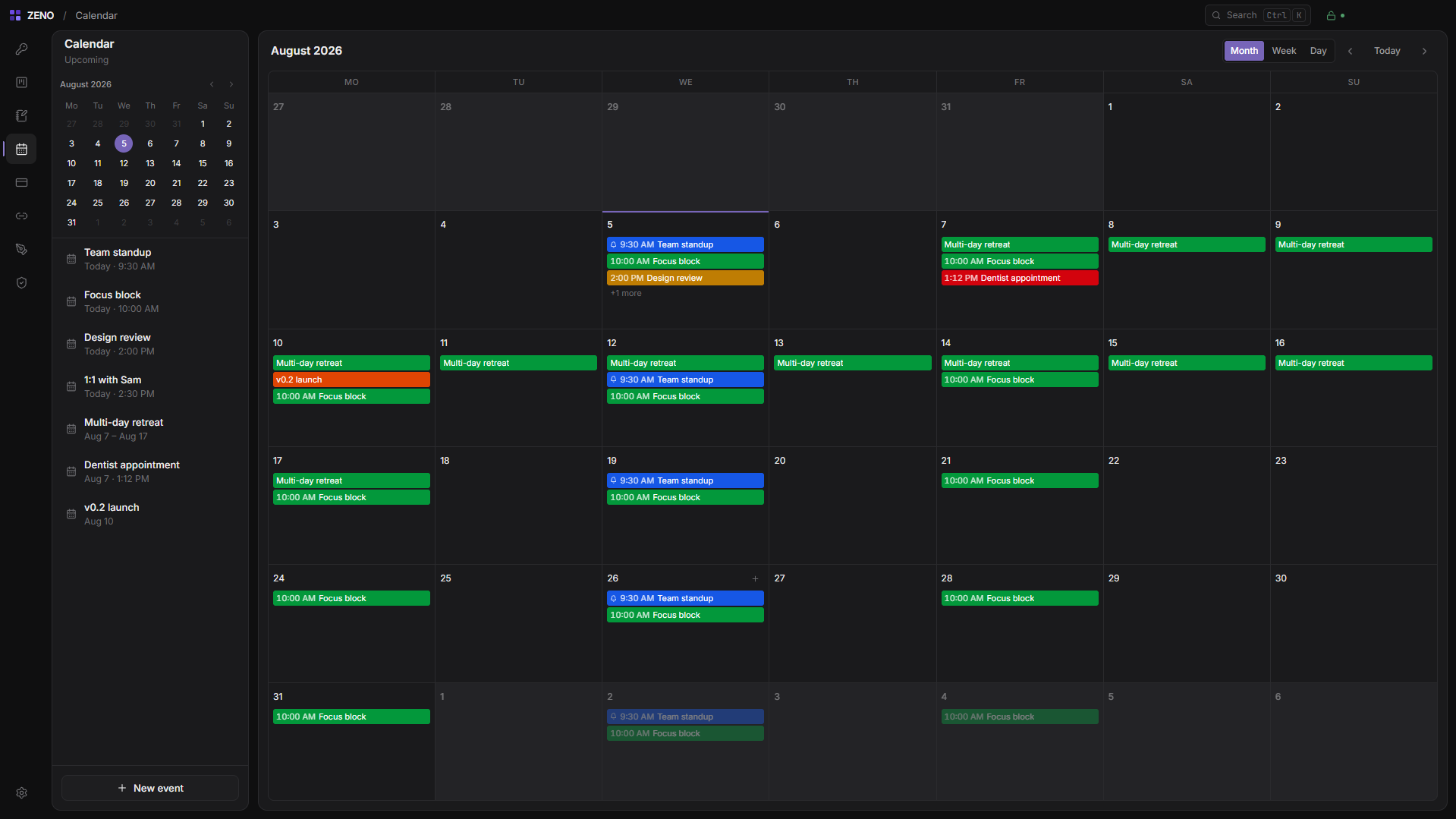The height and width of the screenshot is (819, 1456).
Task: Go to next month in mini calendar
Action: 231,84
